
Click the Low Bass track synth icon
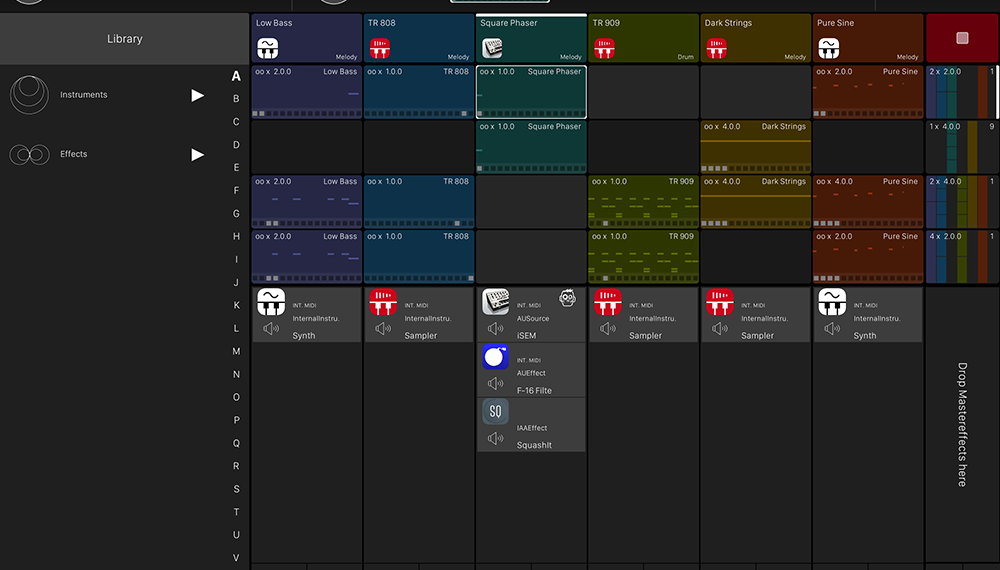[268, 49]
